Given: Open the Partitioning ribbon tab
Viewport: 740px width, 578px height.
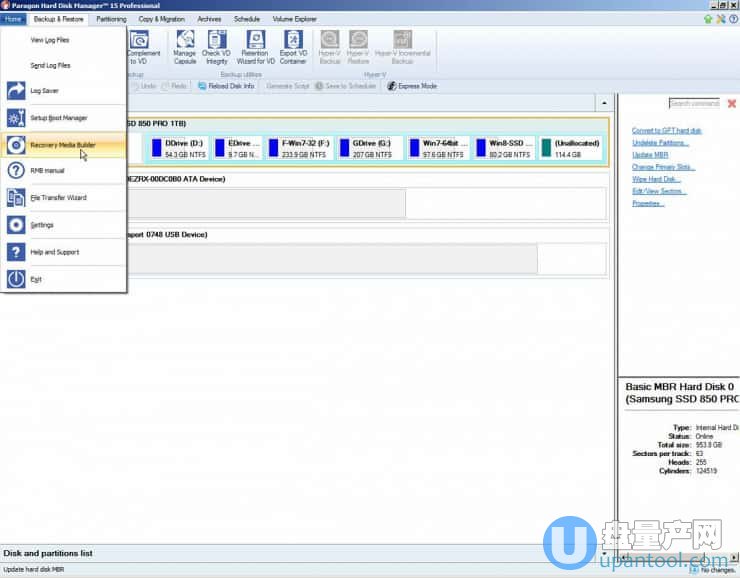Looking at the screenshot, I should (111, 19).
